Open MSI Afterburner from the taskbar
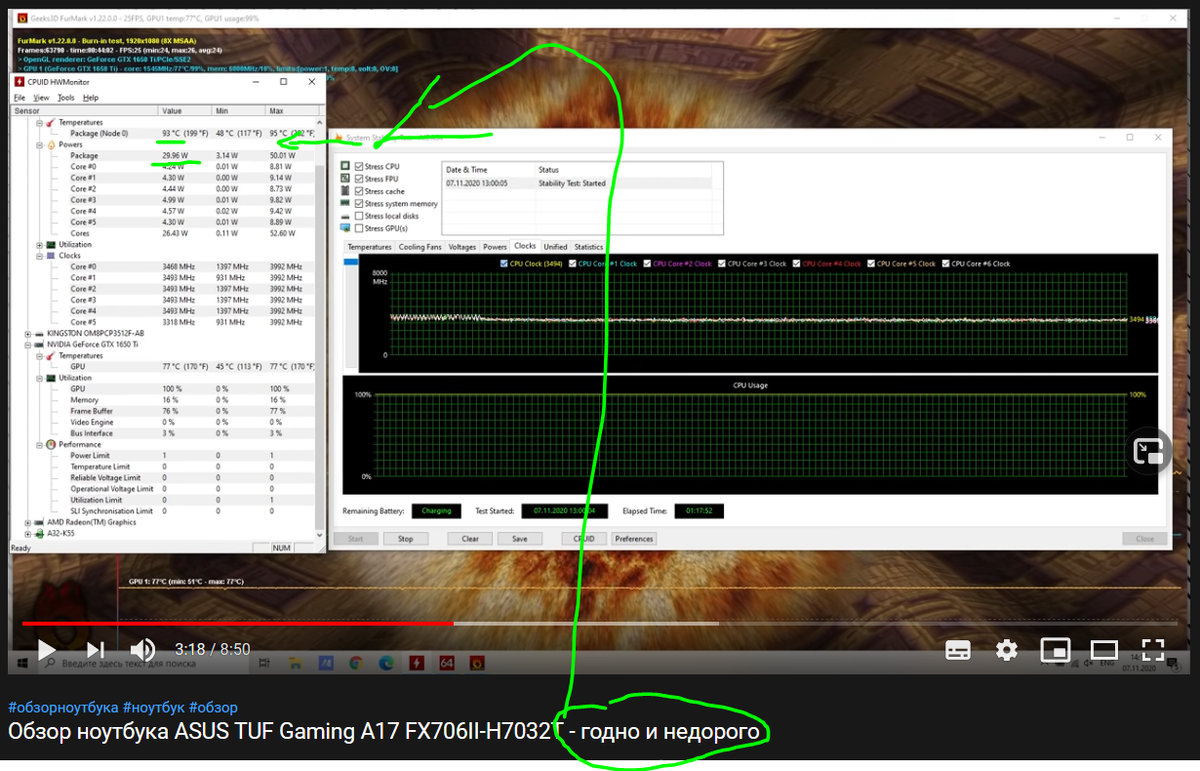Viewport: 1200px width, 771px height. coord(417,662)
